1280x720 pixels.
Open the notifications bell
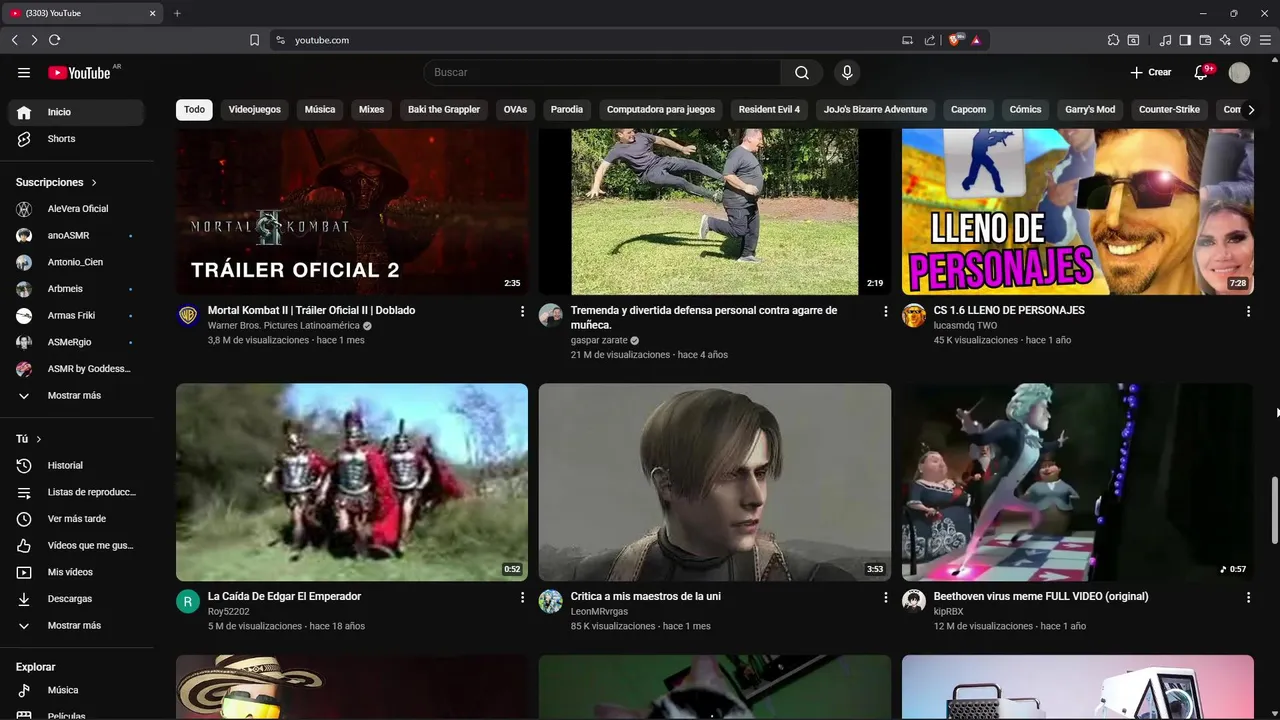[1202, 72]
